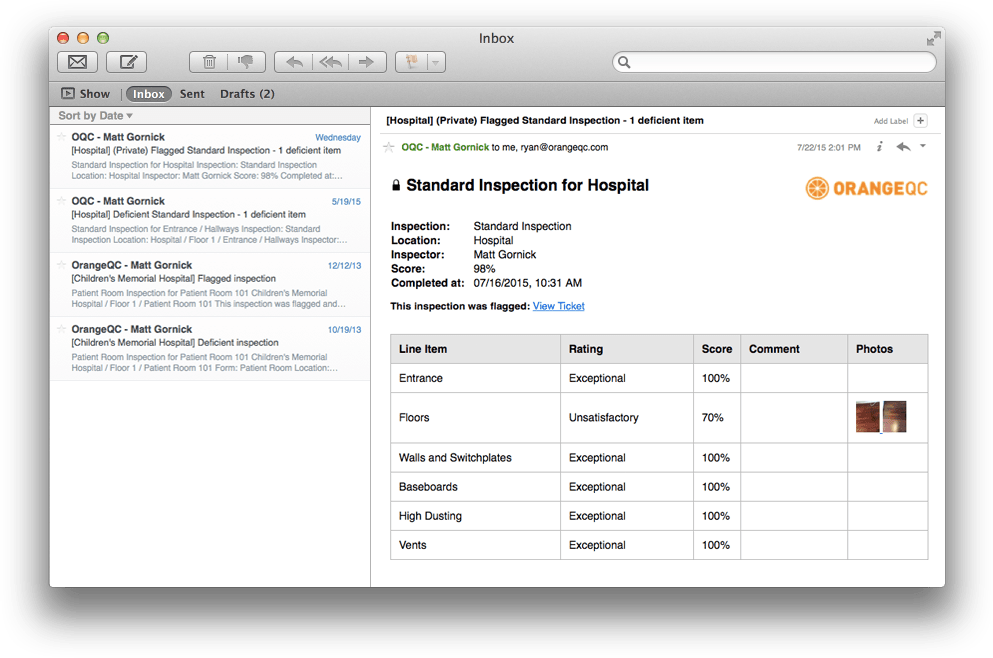Open the 12/12/13 Flagged inspection email
993x658 pixels.
pyautogui.click(x=210, y=284)
